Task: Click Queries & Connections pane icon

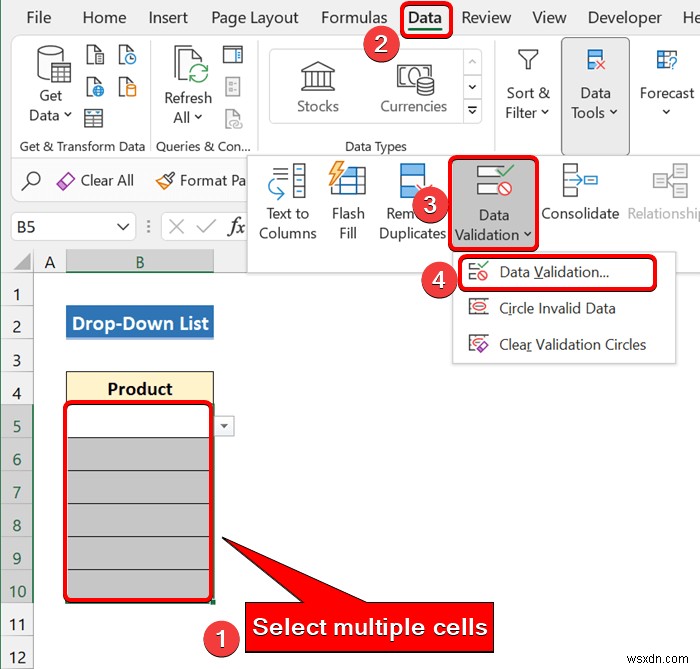Action: point(233,54)
